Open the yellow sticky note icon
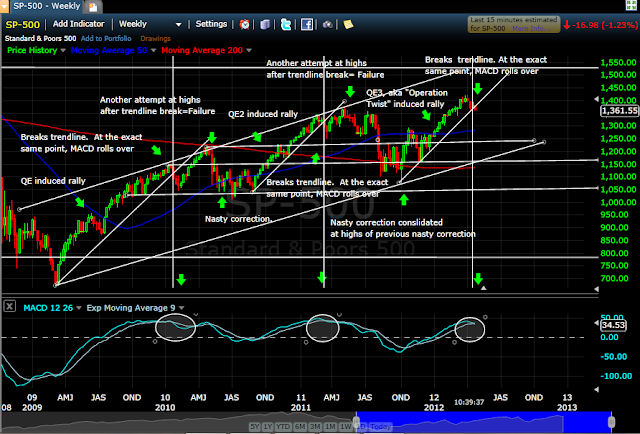The width and height of the screenshot is (640, 434). [x=348, y=24]
